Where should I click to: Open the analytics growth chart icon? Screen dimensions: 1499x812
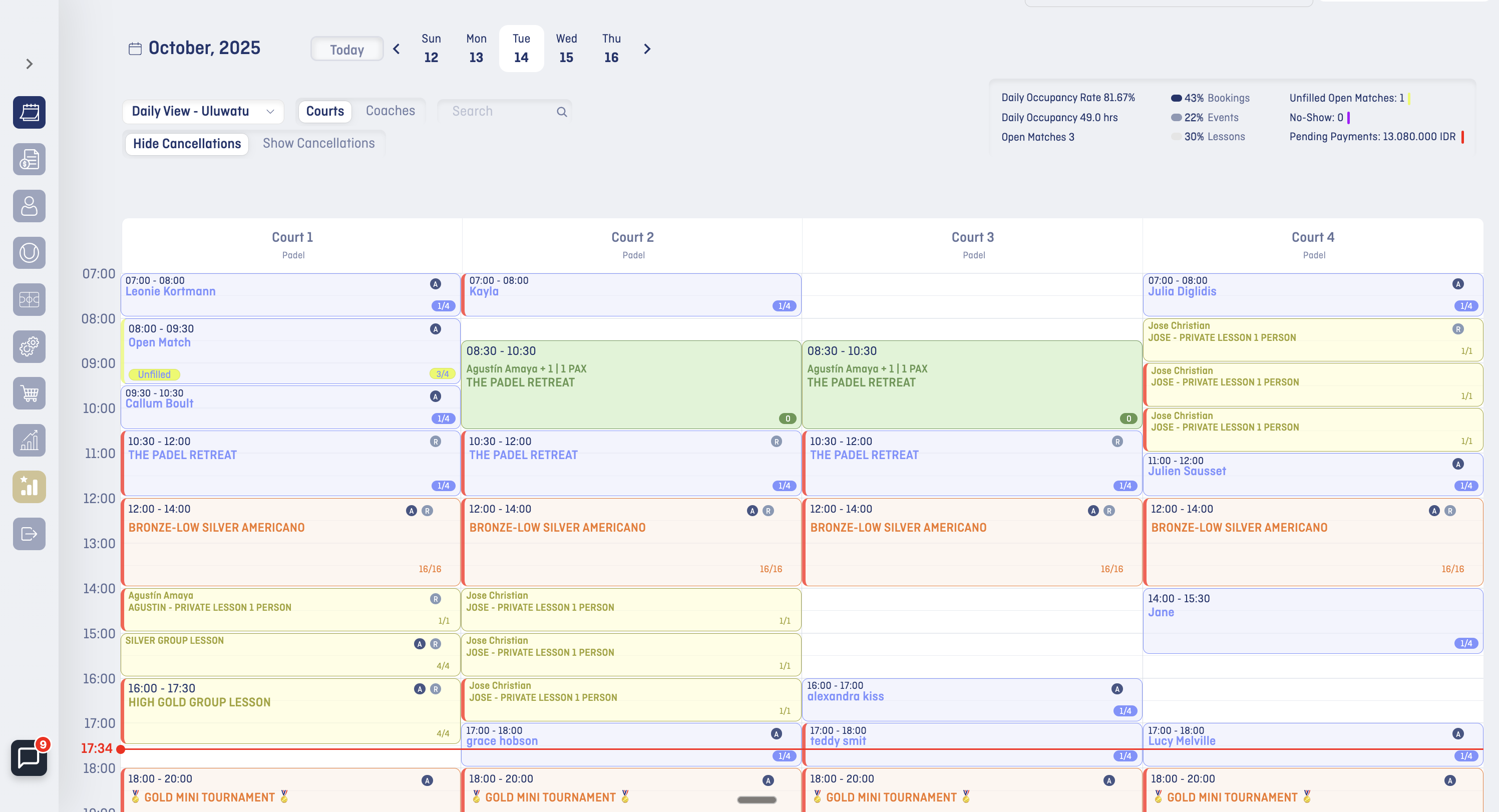tap(29, 441)
